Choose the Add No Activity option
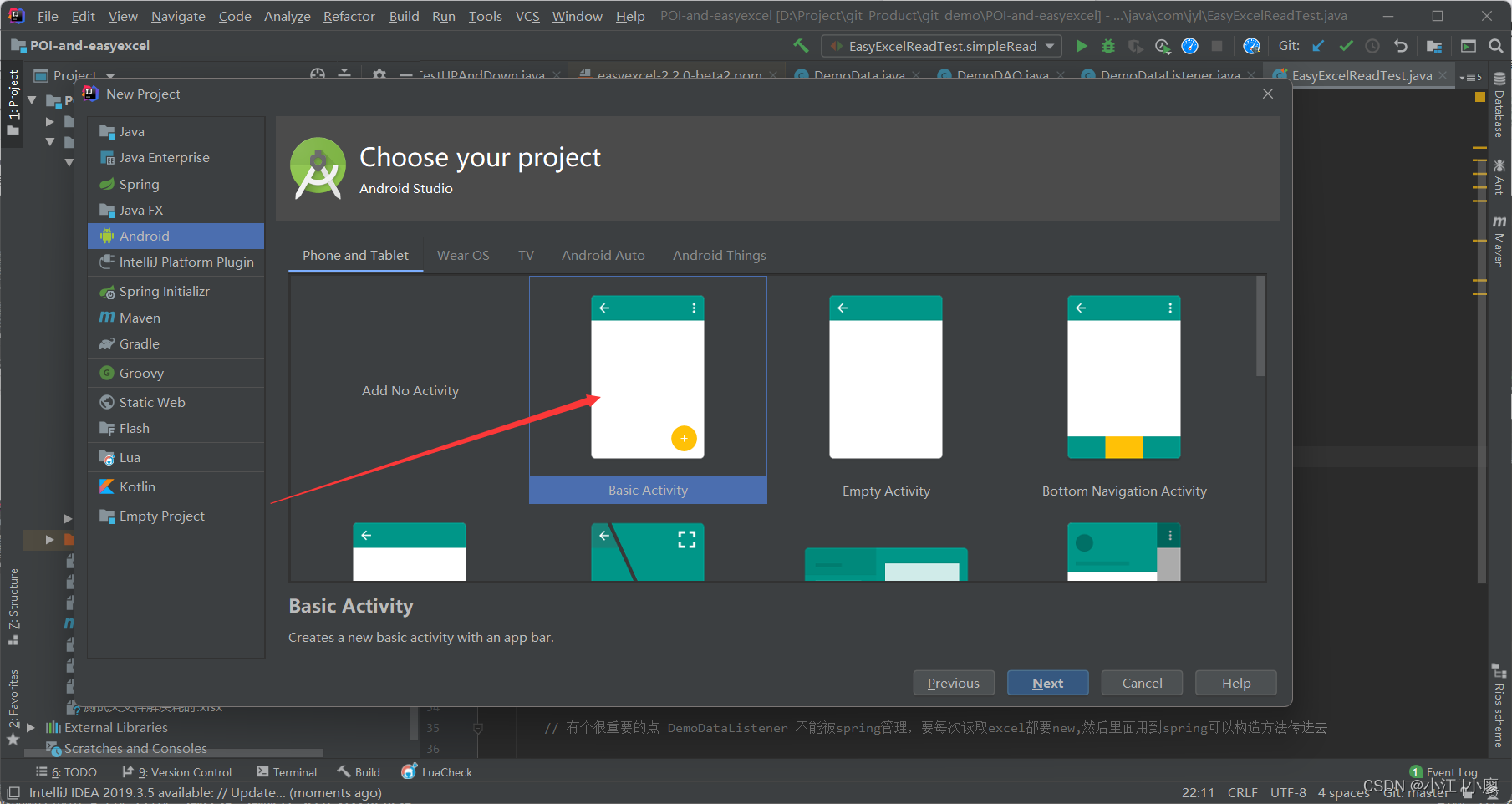The width and height of the screenshot is (1512, 804). pyautogui.click(x=410, y=390)
